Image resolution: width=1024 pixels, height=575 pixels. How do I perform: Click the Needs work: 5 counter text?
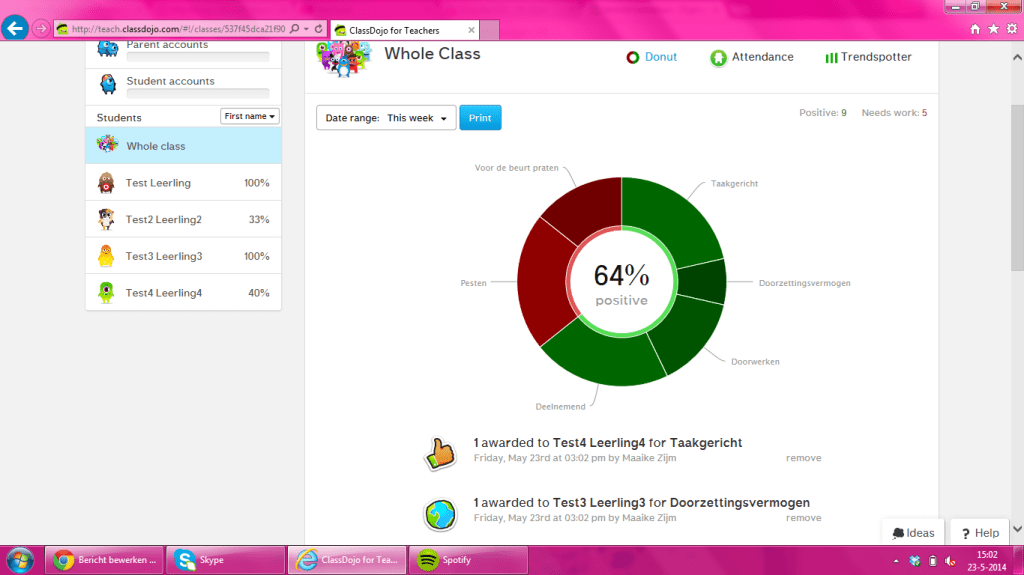(x=894, y=112)
